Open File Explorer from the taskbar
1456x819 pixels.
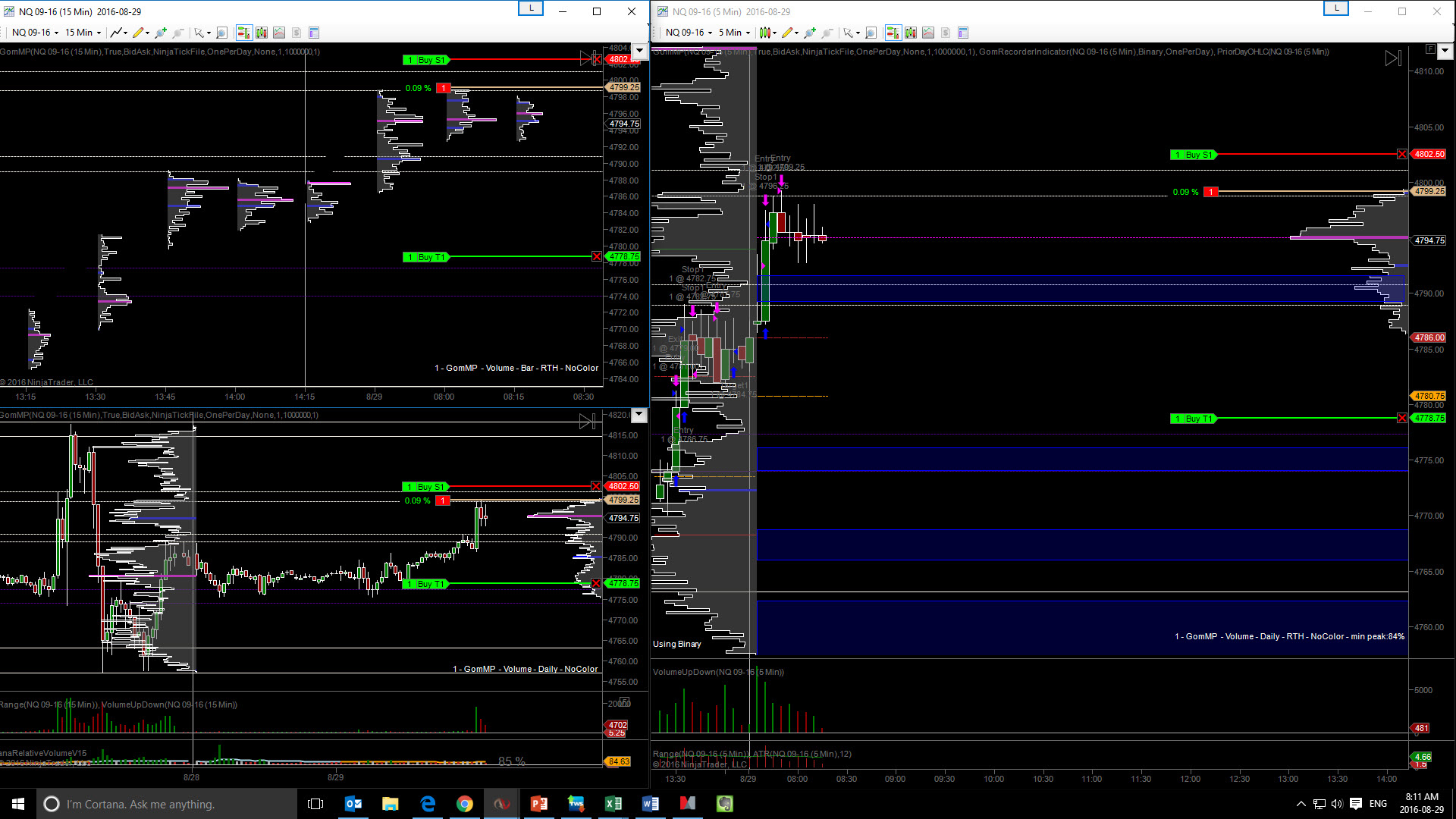[391, 804]
